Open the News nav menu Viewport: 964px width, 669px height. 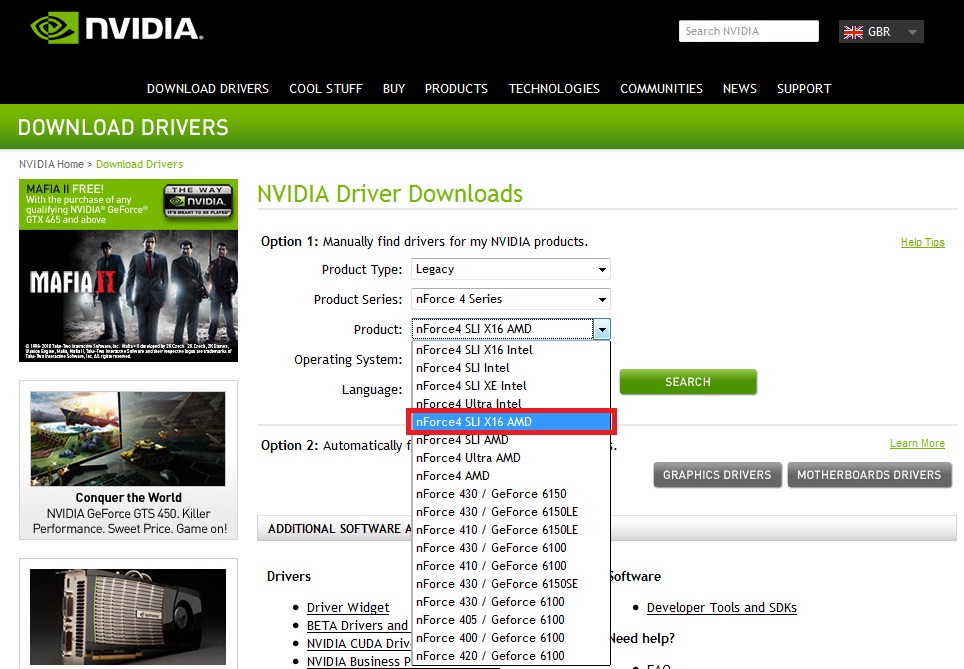740,89
